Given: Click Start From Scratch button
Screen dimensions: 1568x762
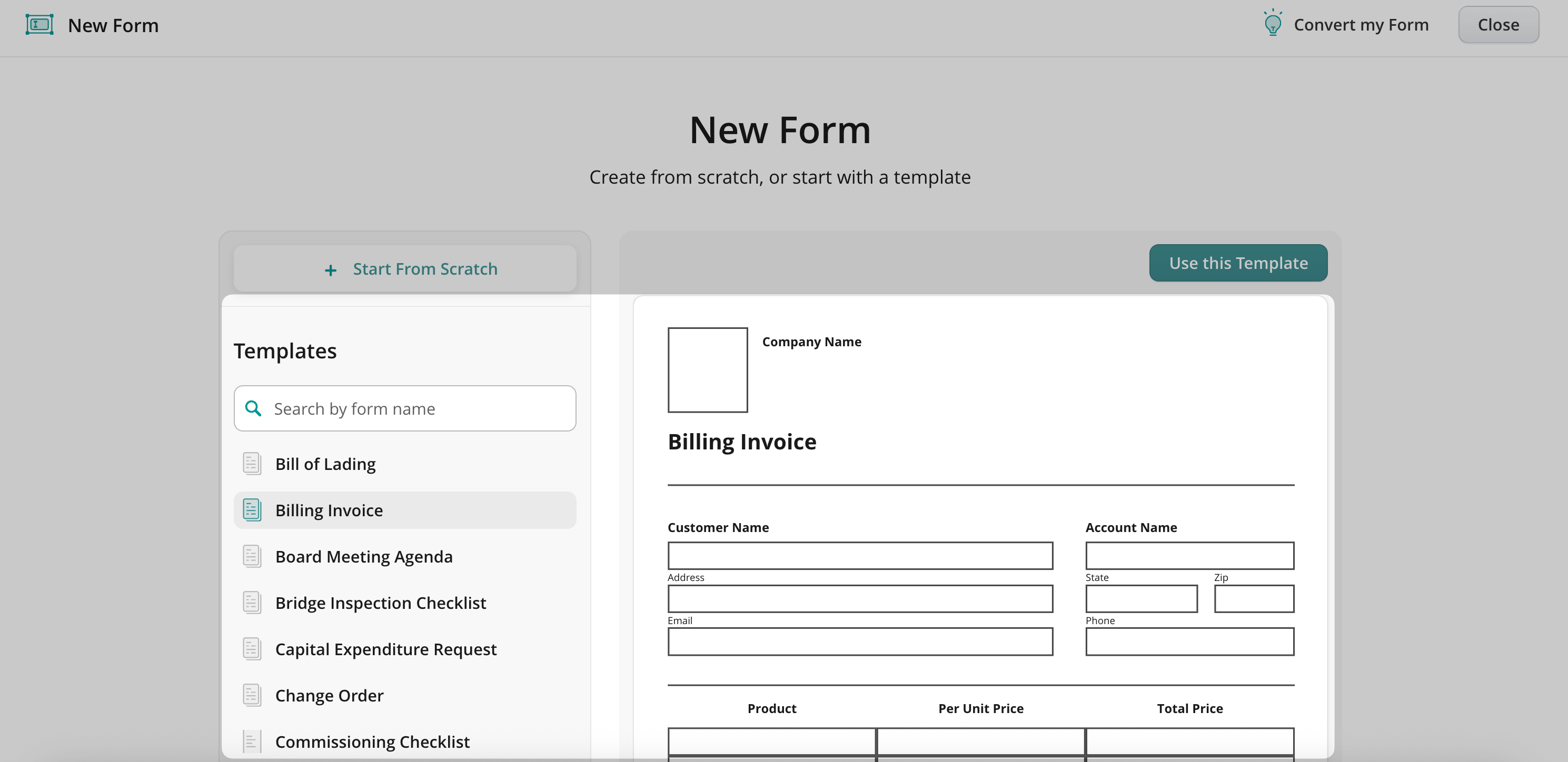Looking at the screenshot, I should (x=405, y=269).
